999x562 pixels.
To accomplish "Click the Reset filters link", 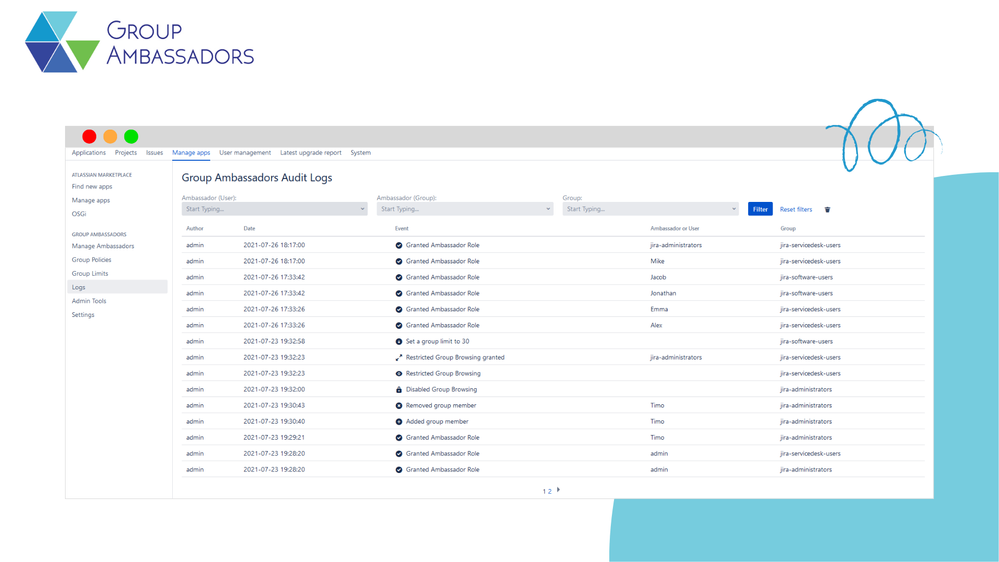I will 796,210.
